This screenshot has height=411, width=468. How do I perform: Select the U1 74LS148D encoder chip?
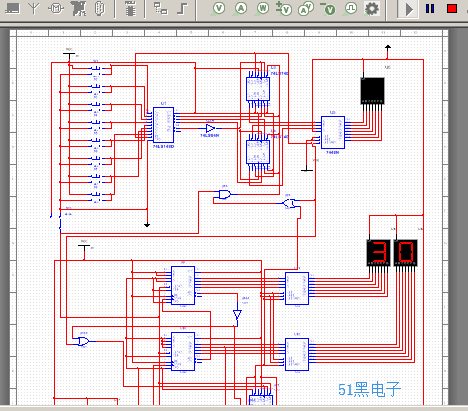tap(163, 125)
